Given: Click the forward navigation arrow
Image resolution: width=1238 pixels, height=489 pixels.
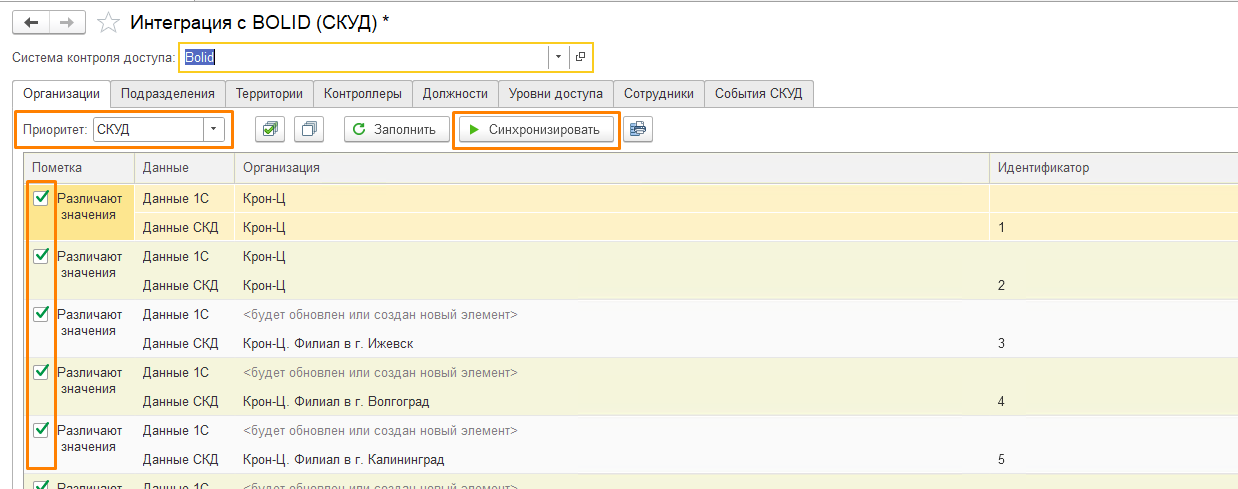Looking at the screenshot, I should click(x=67, y=22).
